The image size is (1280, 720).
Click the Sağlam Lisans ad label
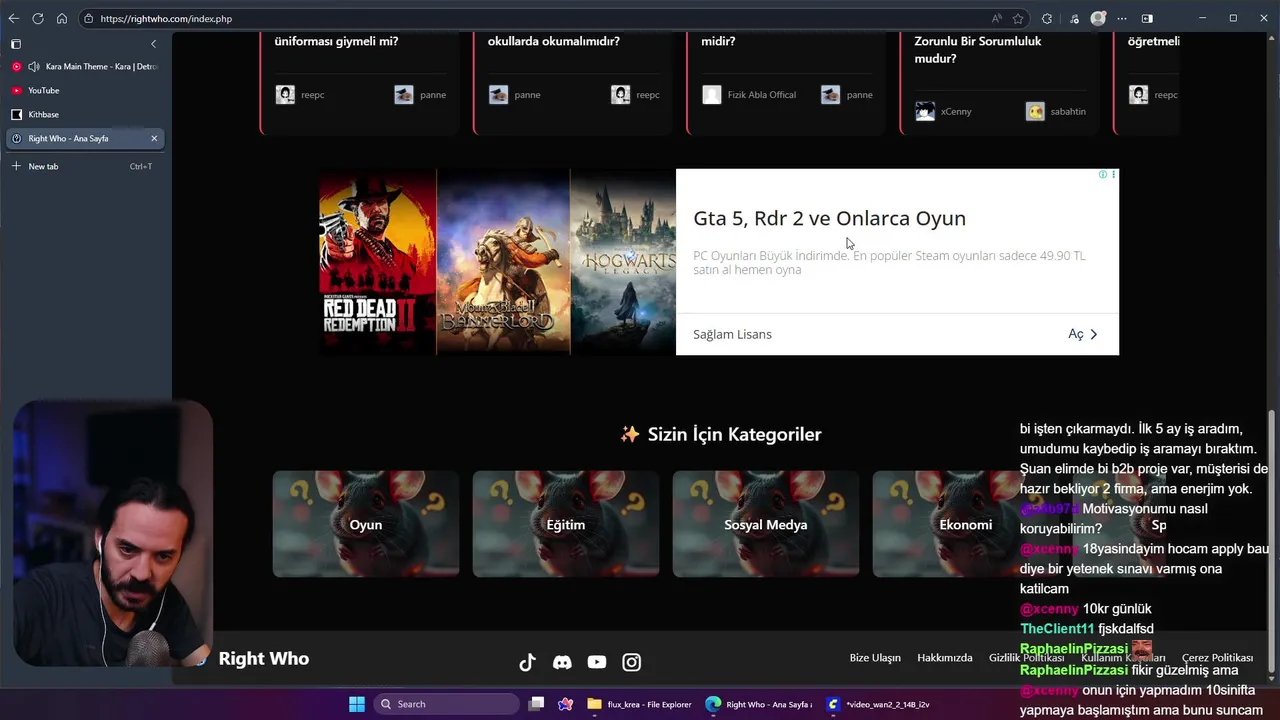click(732, 334)
